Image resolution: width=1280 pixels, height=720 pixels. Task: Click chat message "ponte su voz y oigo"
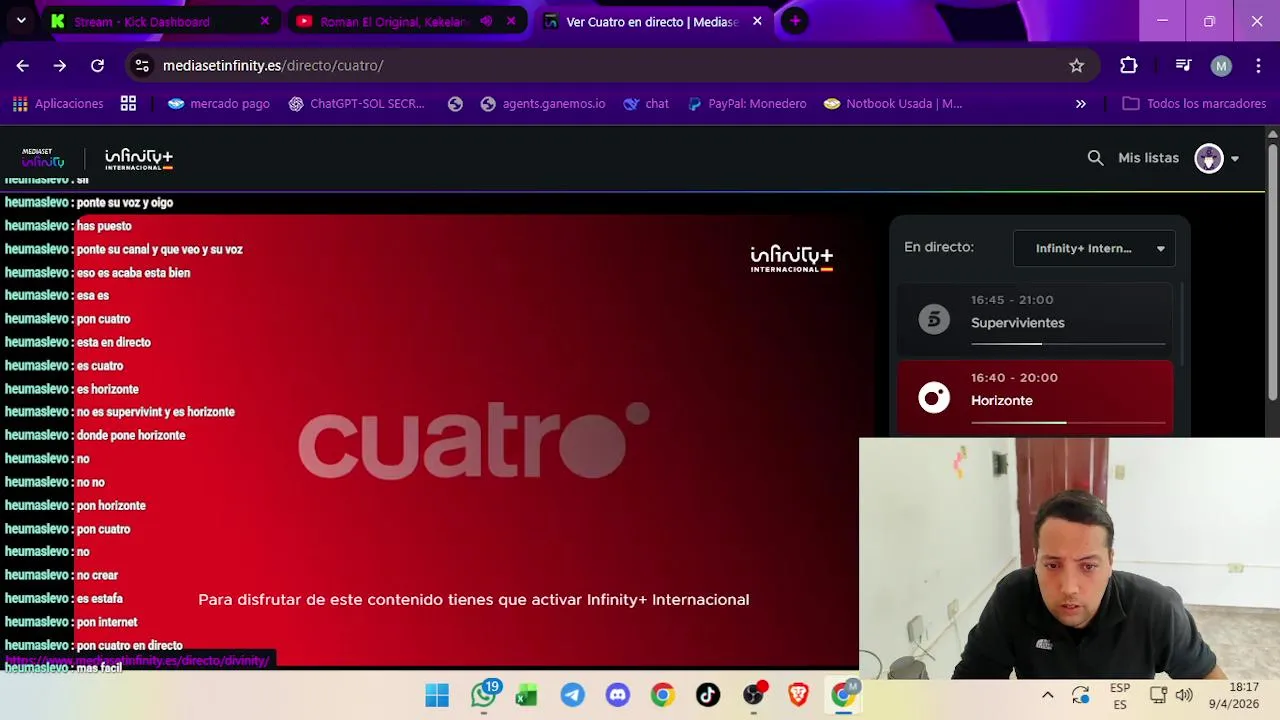click(x=125, y=202)
